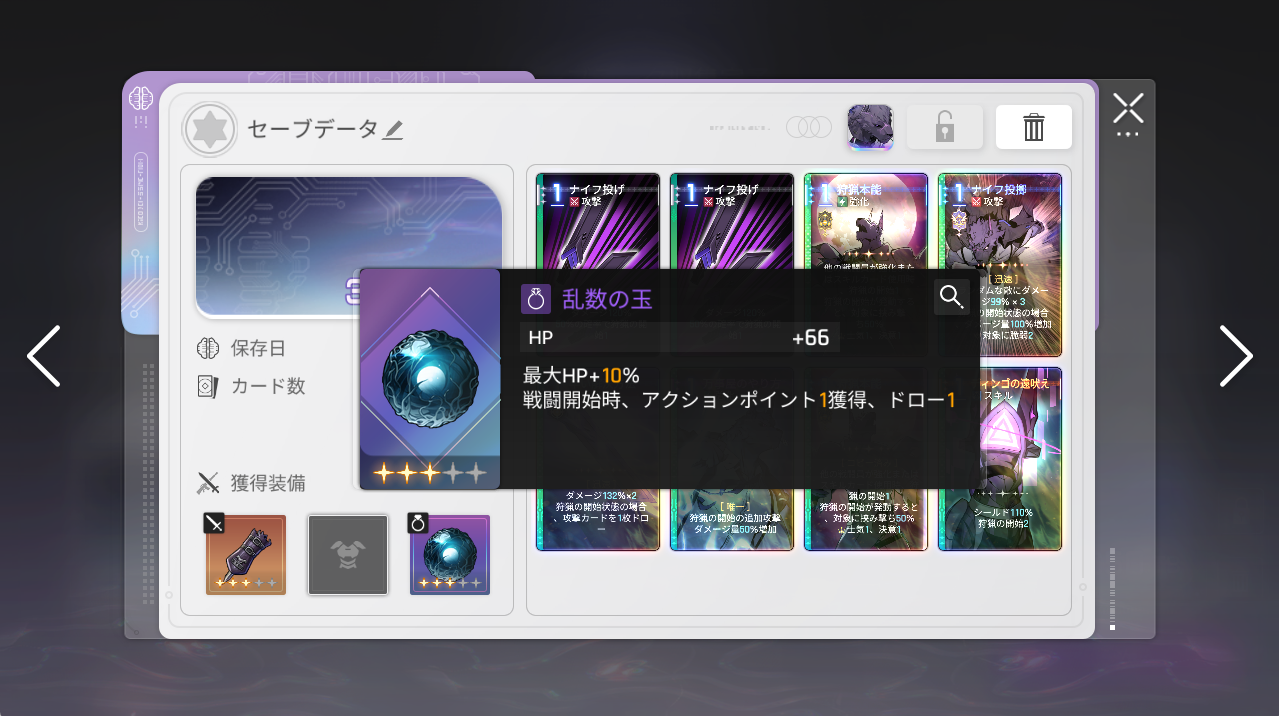Click the hexagram emblem beside セーブデータ

[210, 130]
